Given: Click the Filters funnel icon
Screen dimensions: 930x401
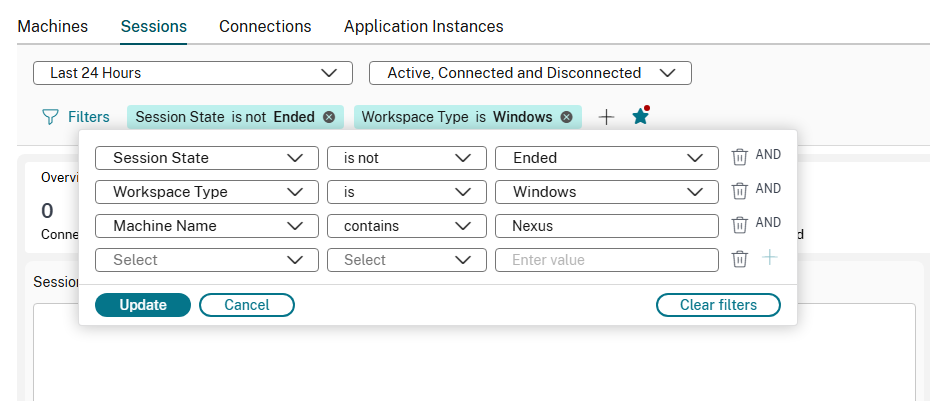Looking at the screenshot, I should tap(50, 117).
